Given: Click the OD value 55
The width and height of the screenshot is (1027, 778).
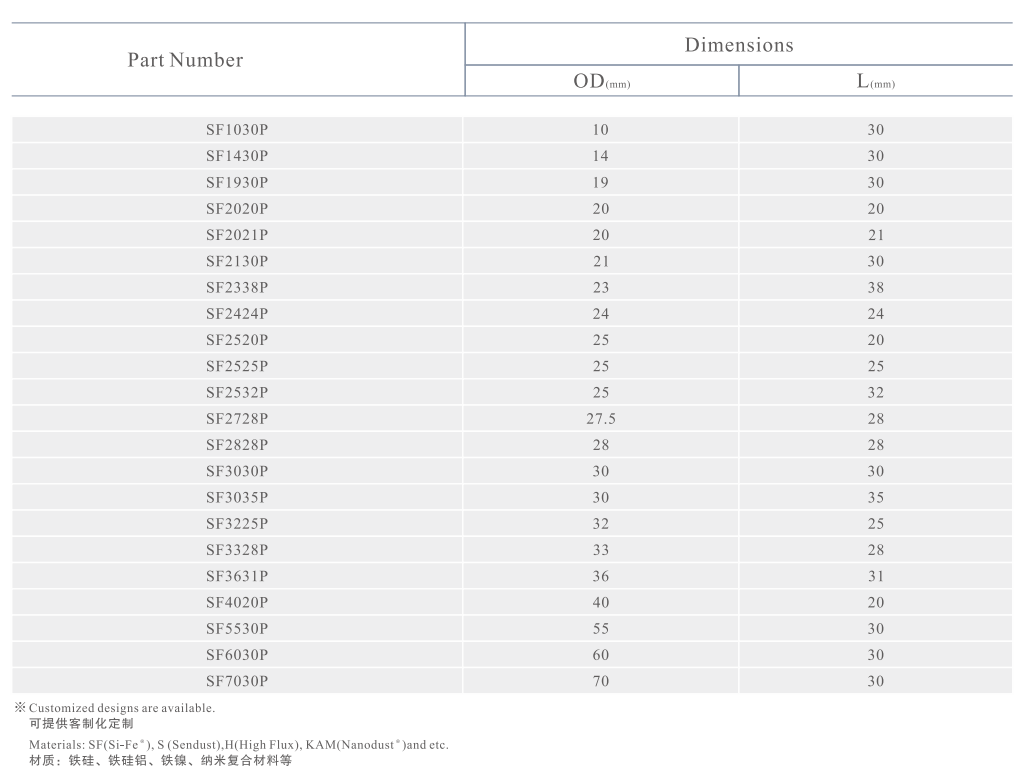Looking at the screenshot, I should [601, 629].
